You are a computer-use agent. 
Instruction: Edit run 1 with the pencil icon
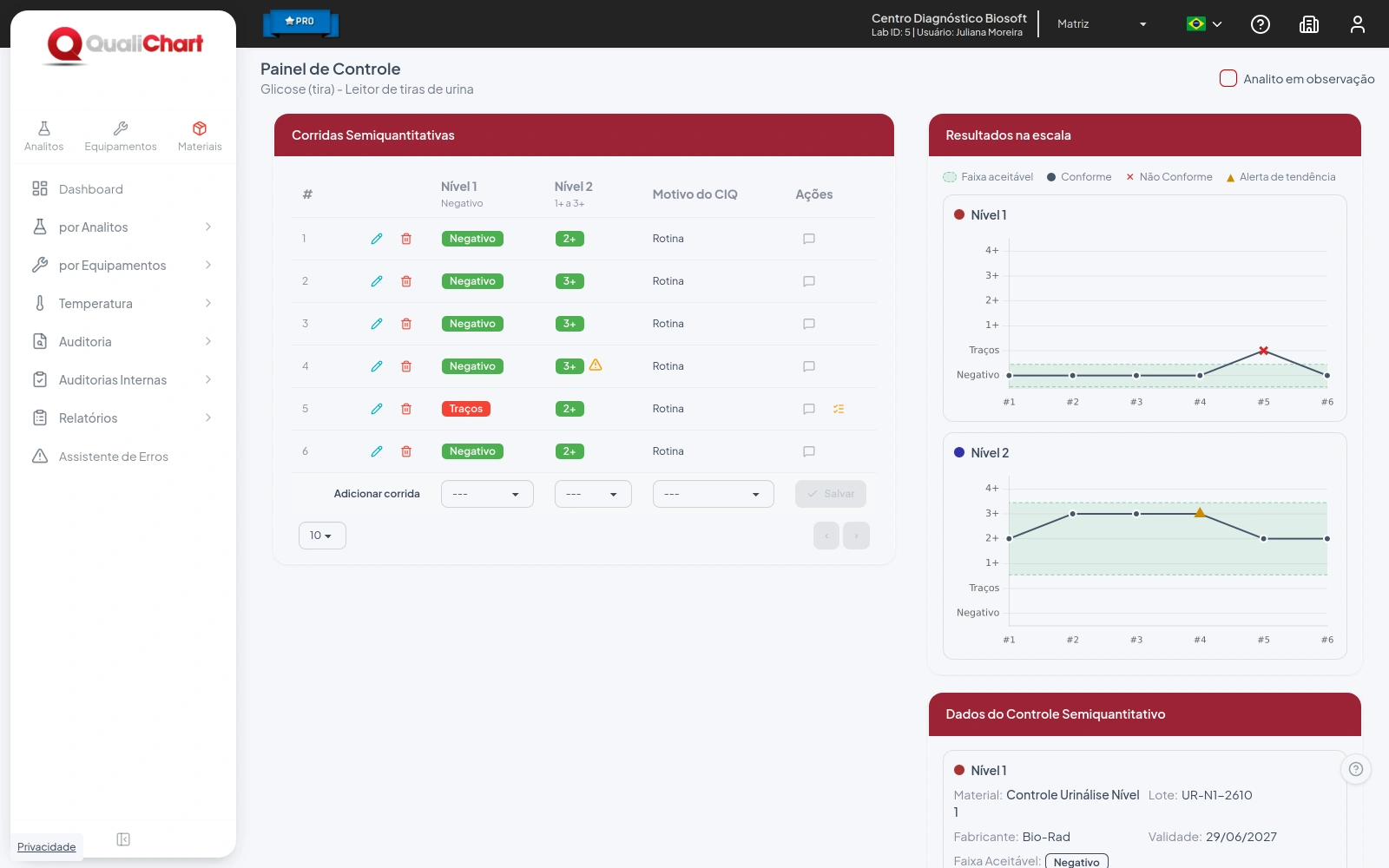coord(377,239)
